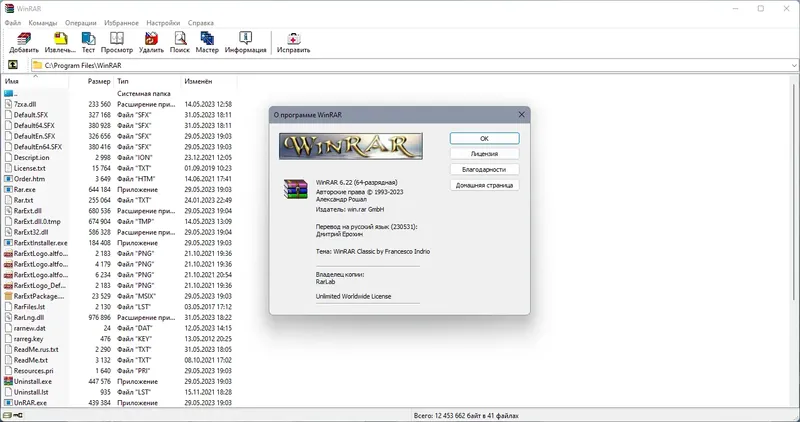Select DefaultEn64.SFX file name
Screen dimensions: 800x422
(x=38, y=146)
